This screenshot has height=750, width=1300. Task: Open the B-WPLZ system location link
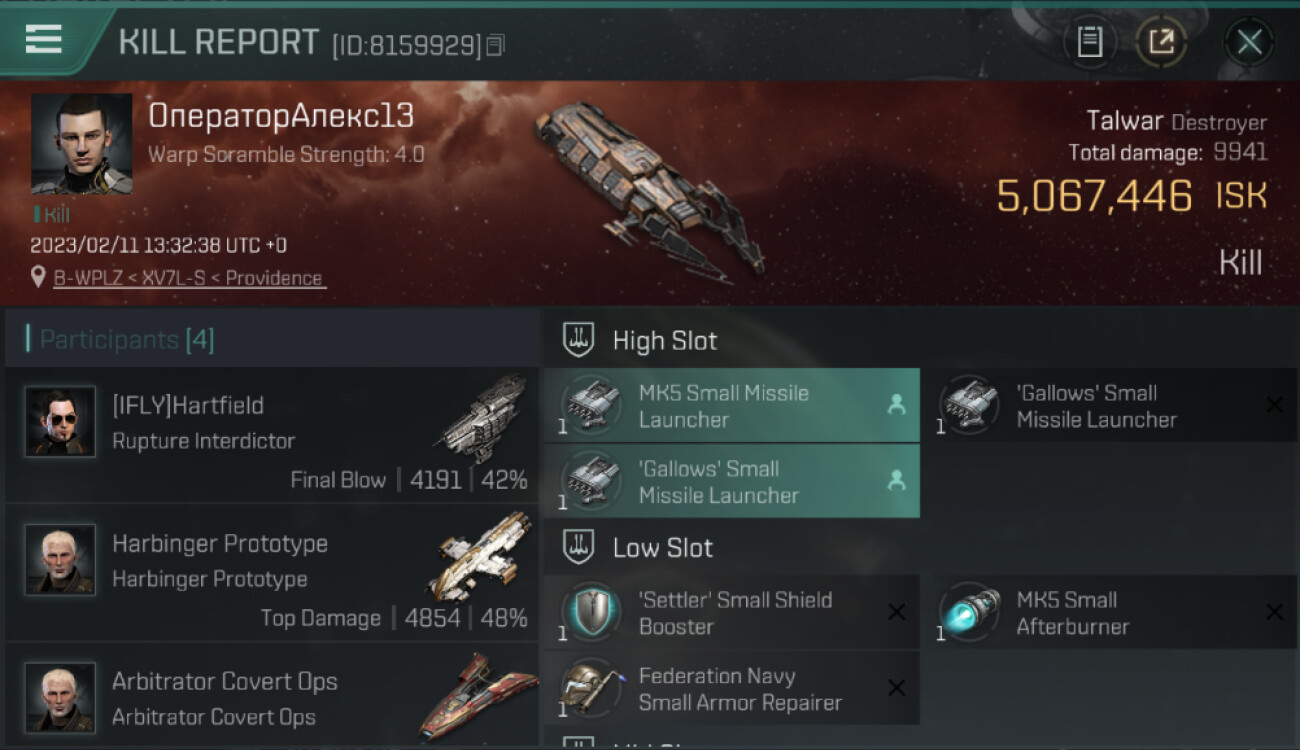pos(190,278)
